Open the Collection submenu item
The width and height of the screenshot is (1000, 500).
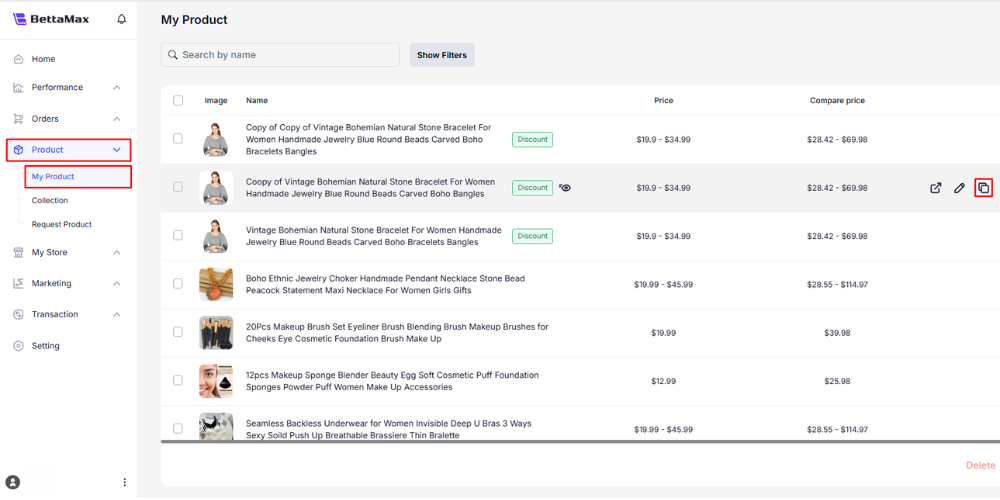[x=50, y=200]
